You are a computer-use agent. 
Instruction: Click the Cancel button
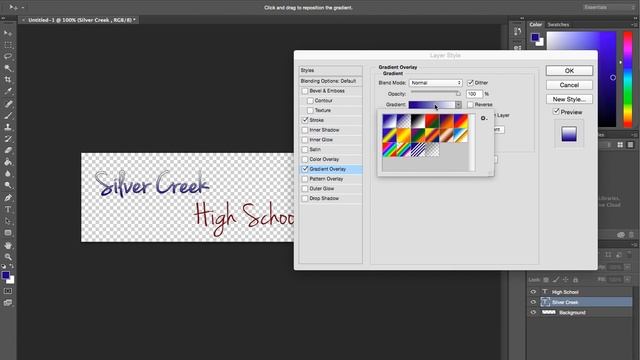click(x=569, y=85)
